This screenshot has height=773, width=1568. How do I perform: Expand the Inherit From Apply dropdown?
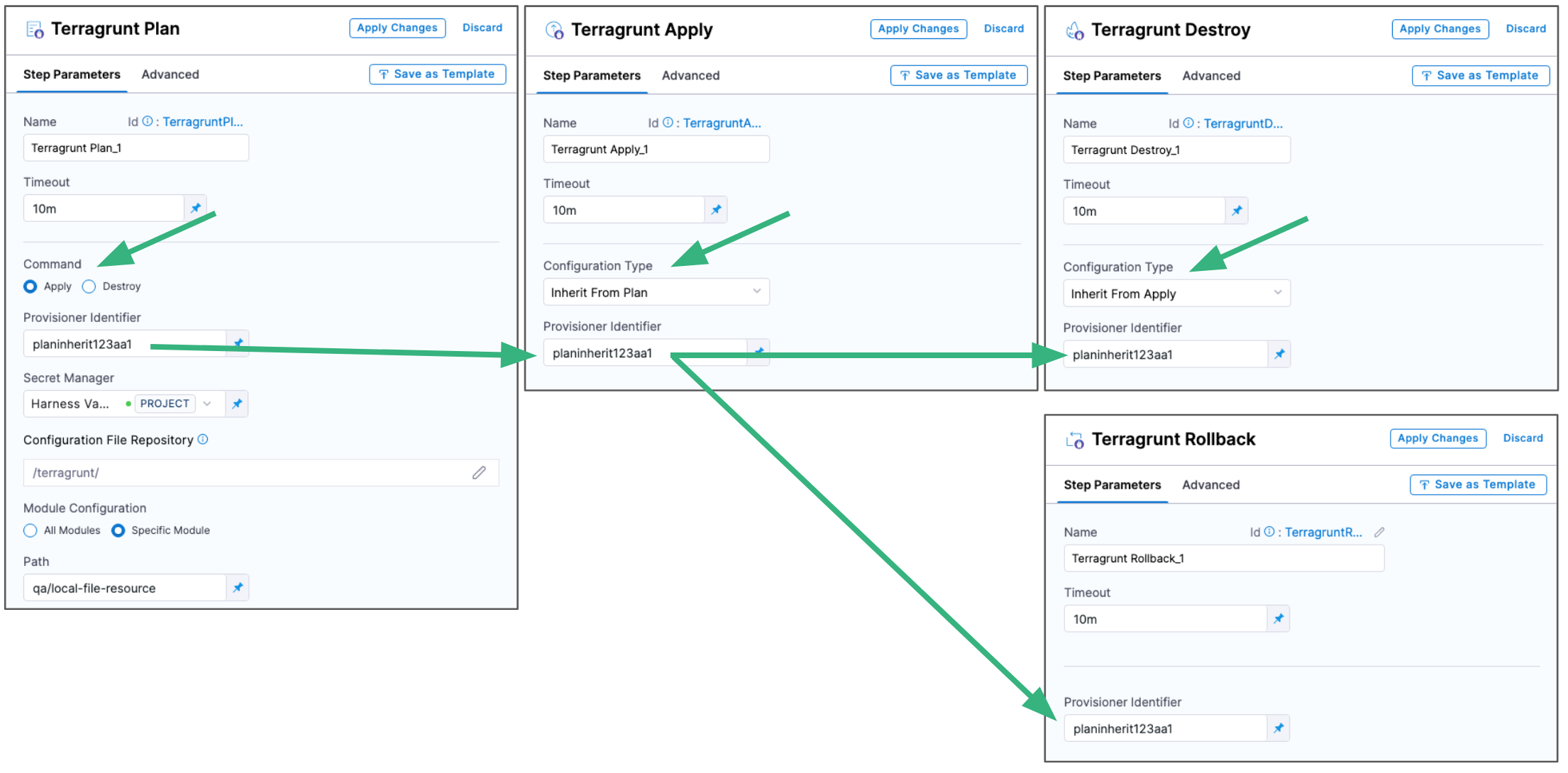1176,294
